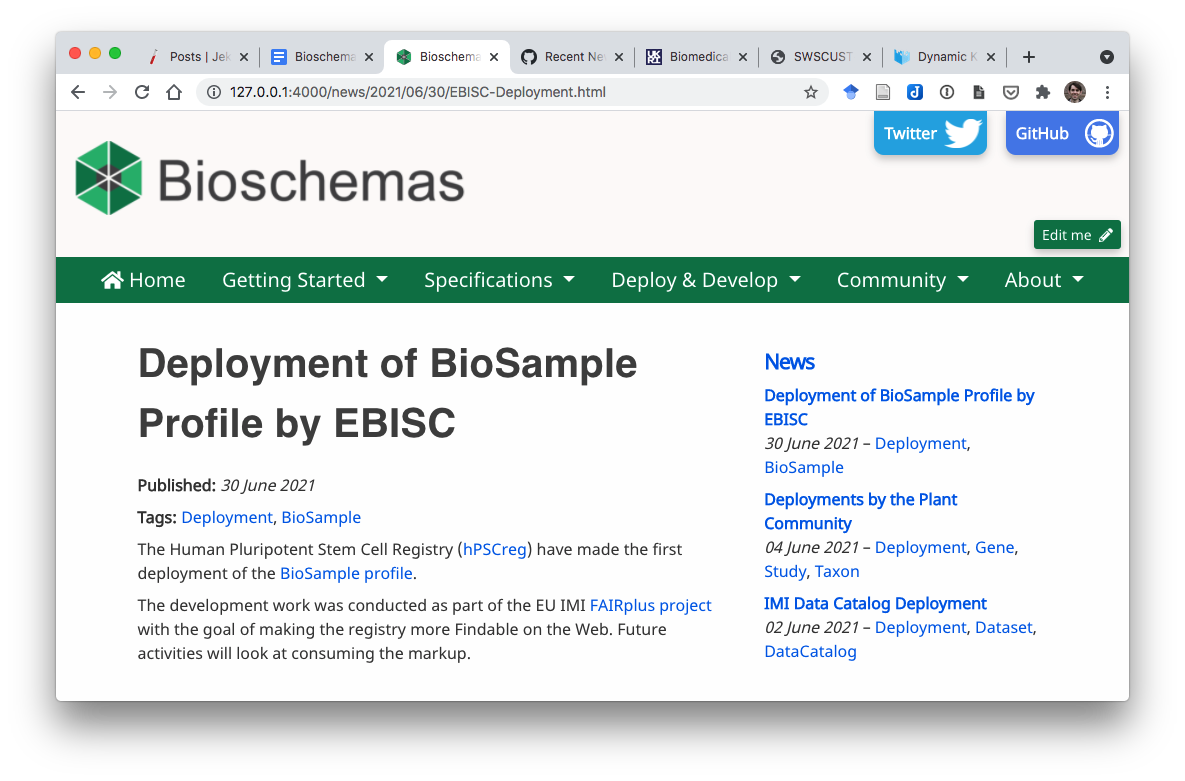Open the Twitter button
Image resolution: width=1185 pixels, height=781 pixels.
pyautogui.click(x=930, y=132)
